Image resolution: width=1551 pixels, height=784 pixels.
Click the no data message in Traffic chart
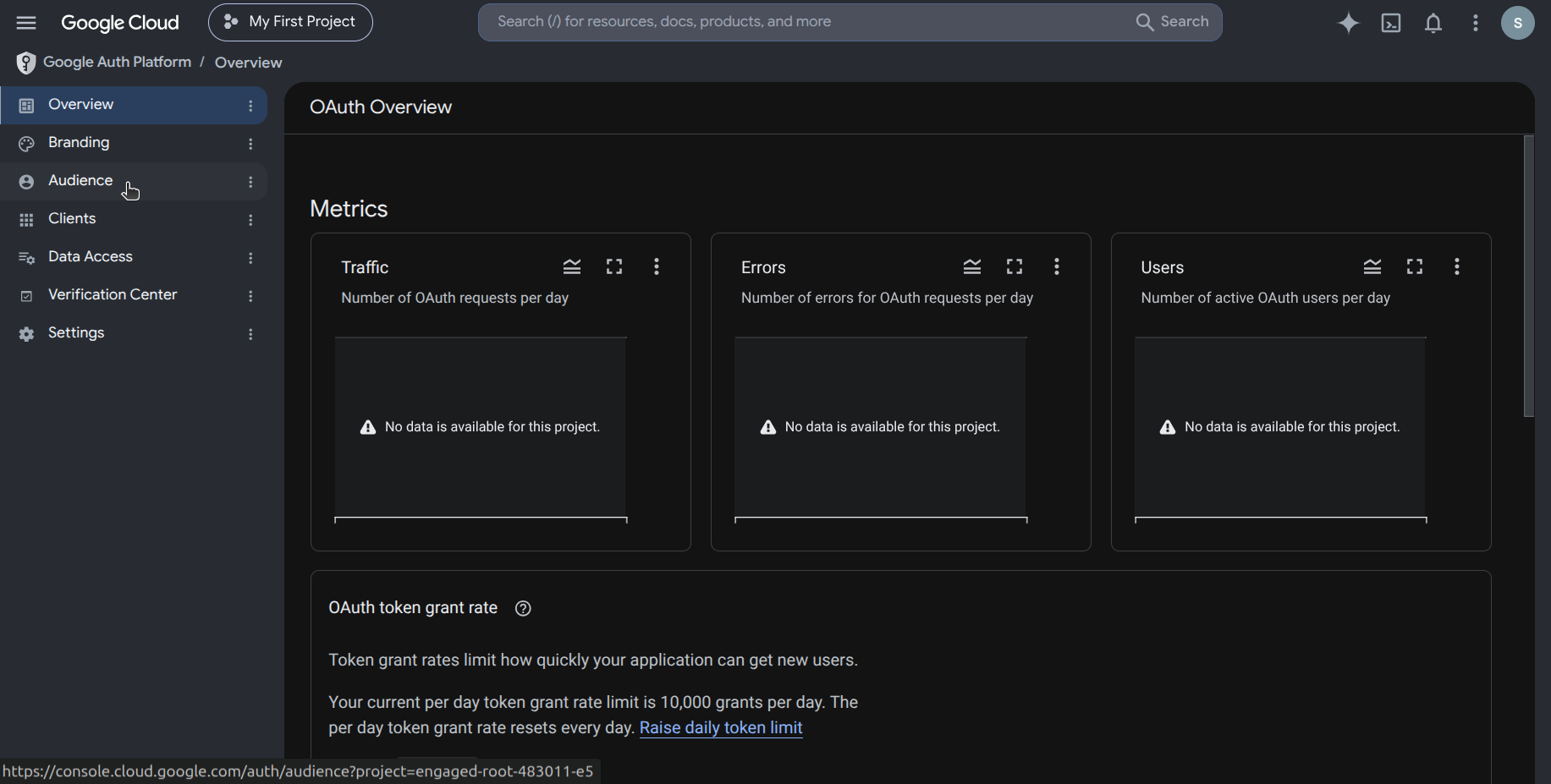[480, 427]
